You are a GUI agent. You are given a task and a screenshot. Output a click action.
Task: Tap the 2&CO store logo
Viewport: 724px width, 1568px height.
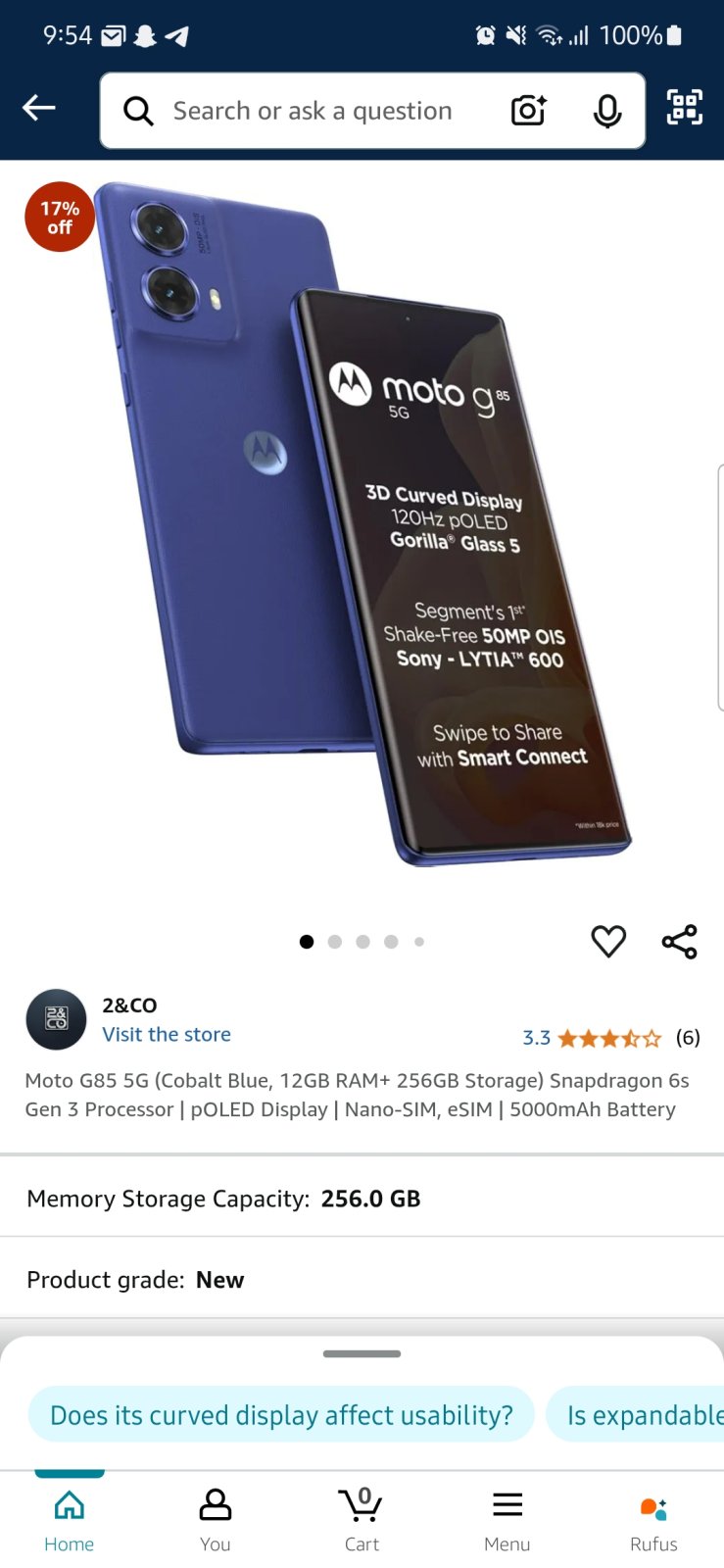point(56,1019)
